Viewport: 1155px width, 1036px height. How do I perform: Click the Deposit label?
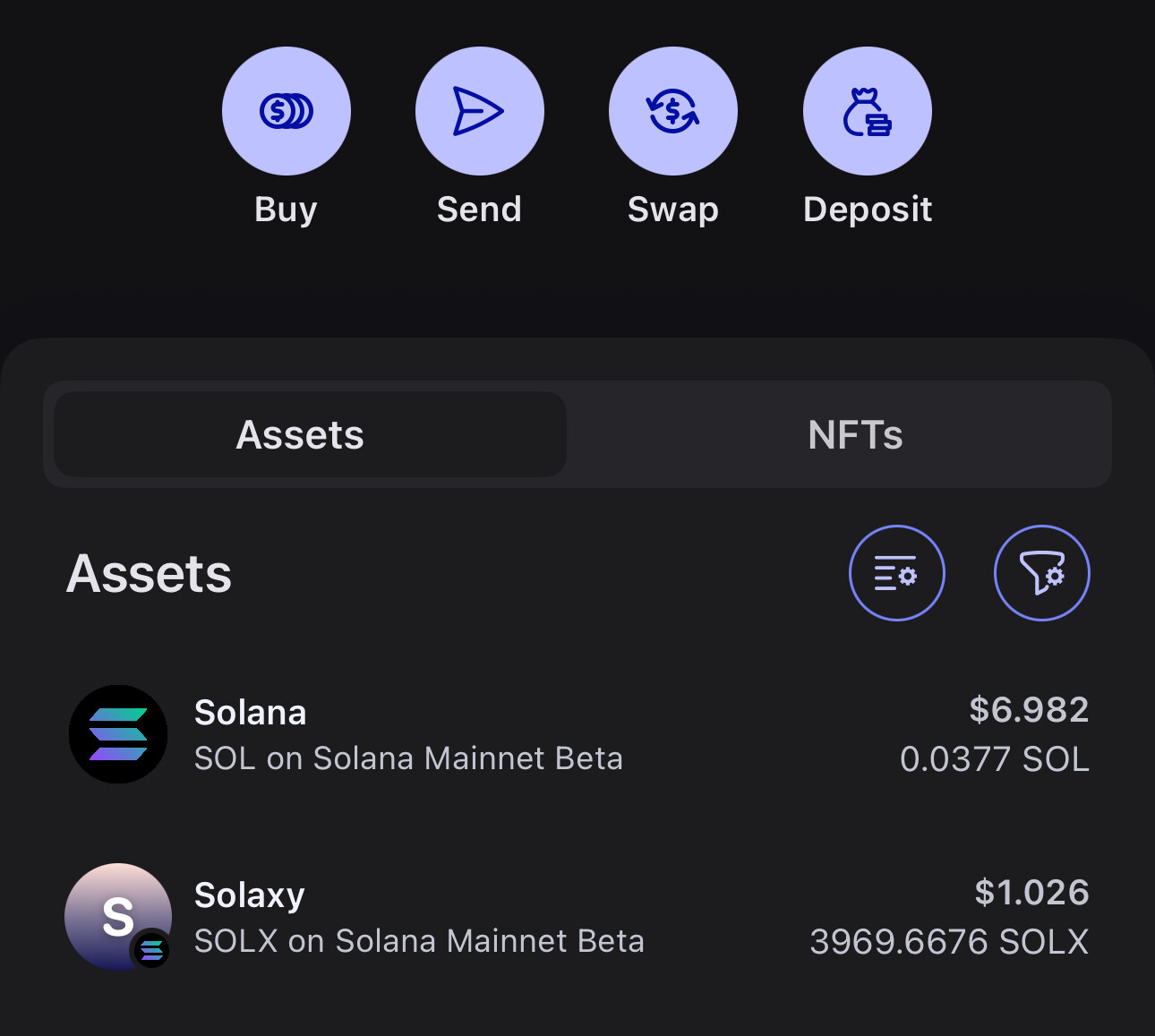[x=868, y=210]
